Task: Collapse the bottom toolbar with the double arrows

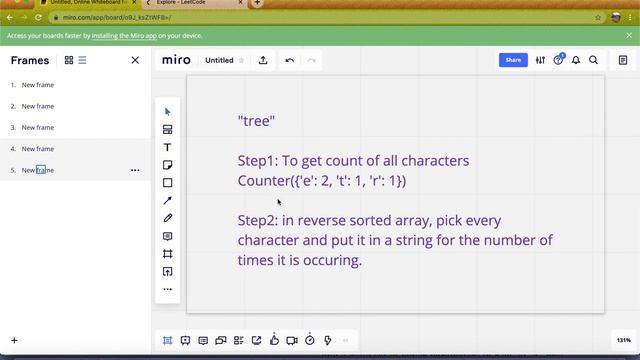Action: 346,340
